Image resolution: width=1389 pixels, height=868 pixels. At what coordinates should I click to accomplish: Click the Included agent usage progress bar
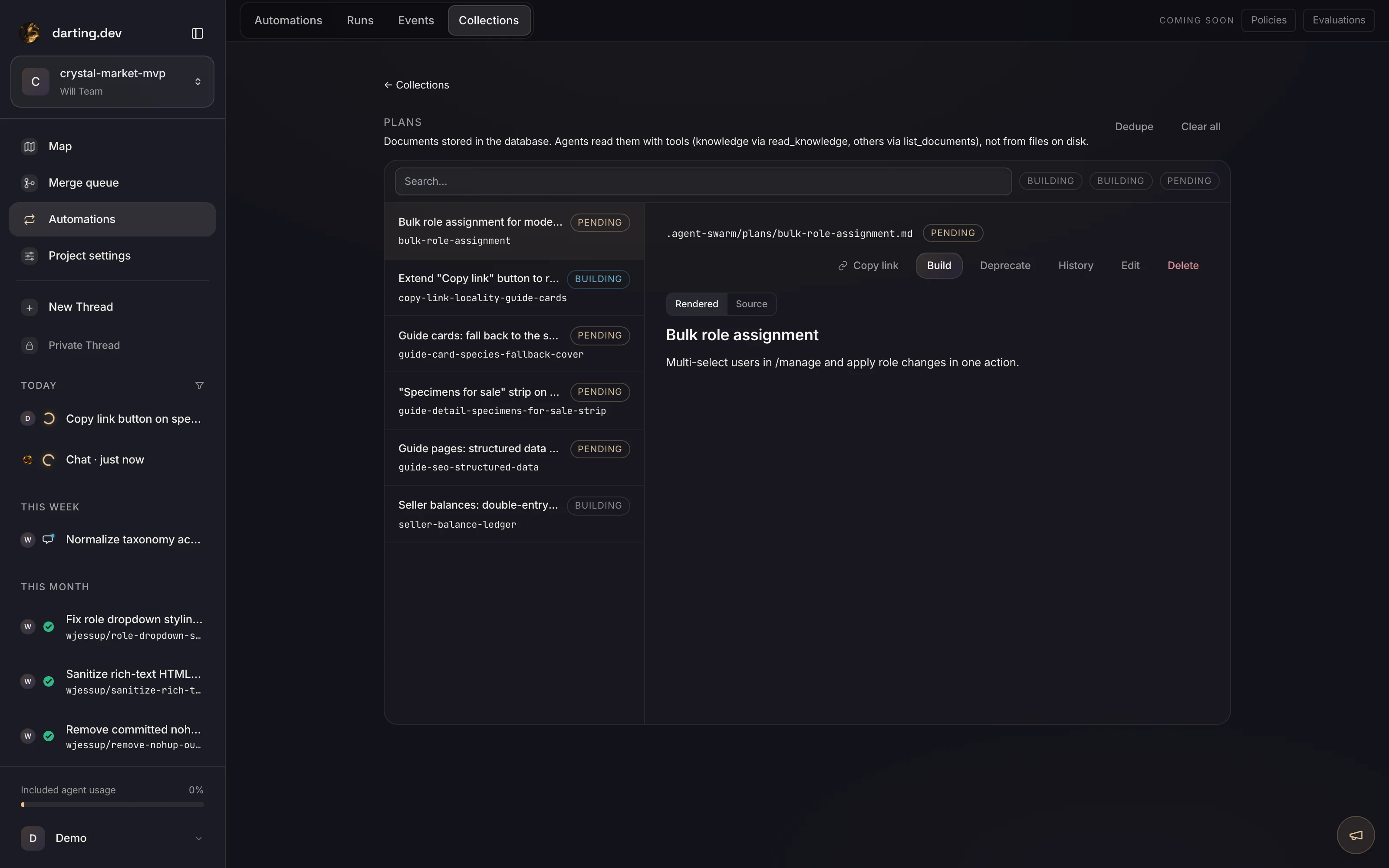[112, 805]
